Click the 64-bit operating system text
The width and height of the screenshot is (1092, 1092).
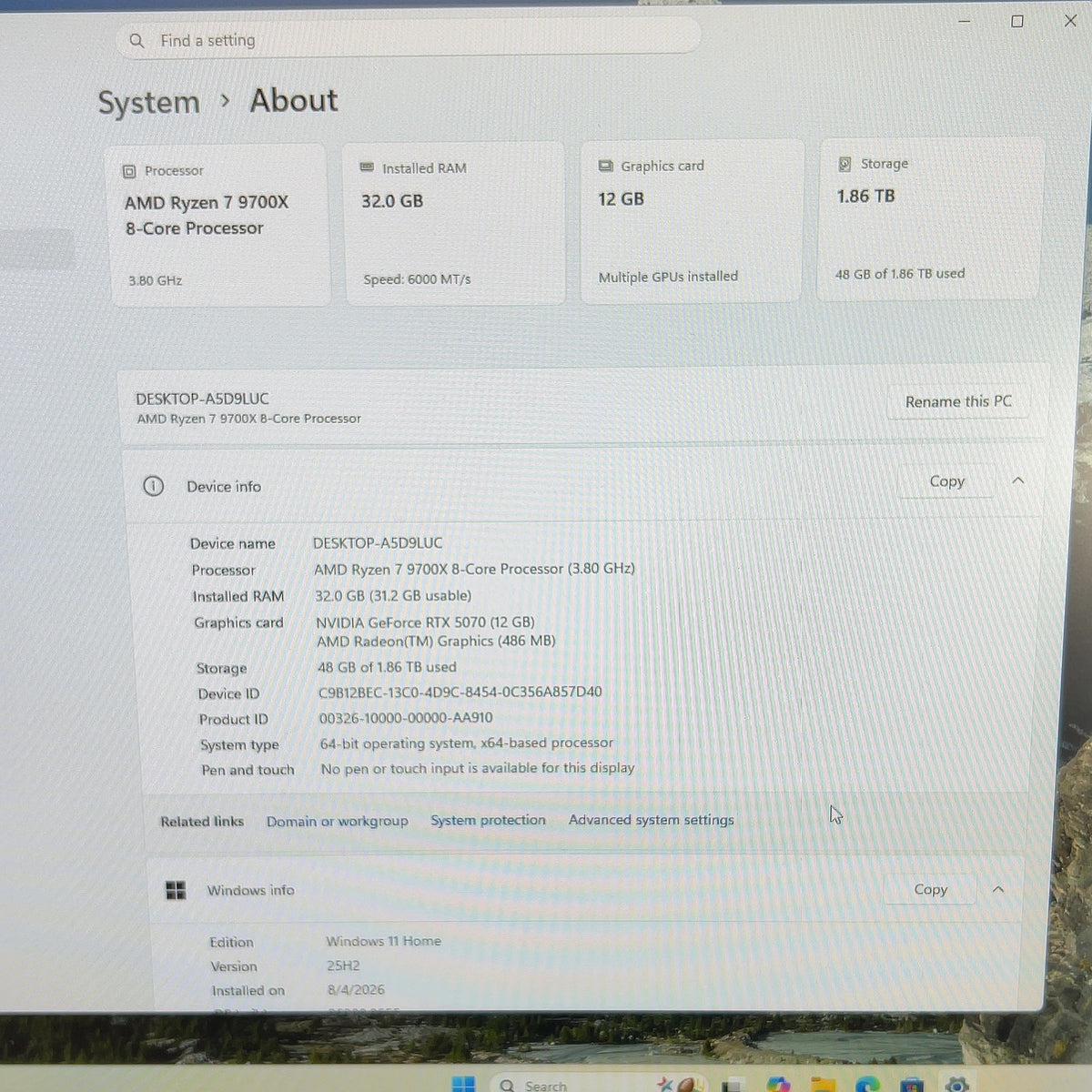[x=466, y=743]
